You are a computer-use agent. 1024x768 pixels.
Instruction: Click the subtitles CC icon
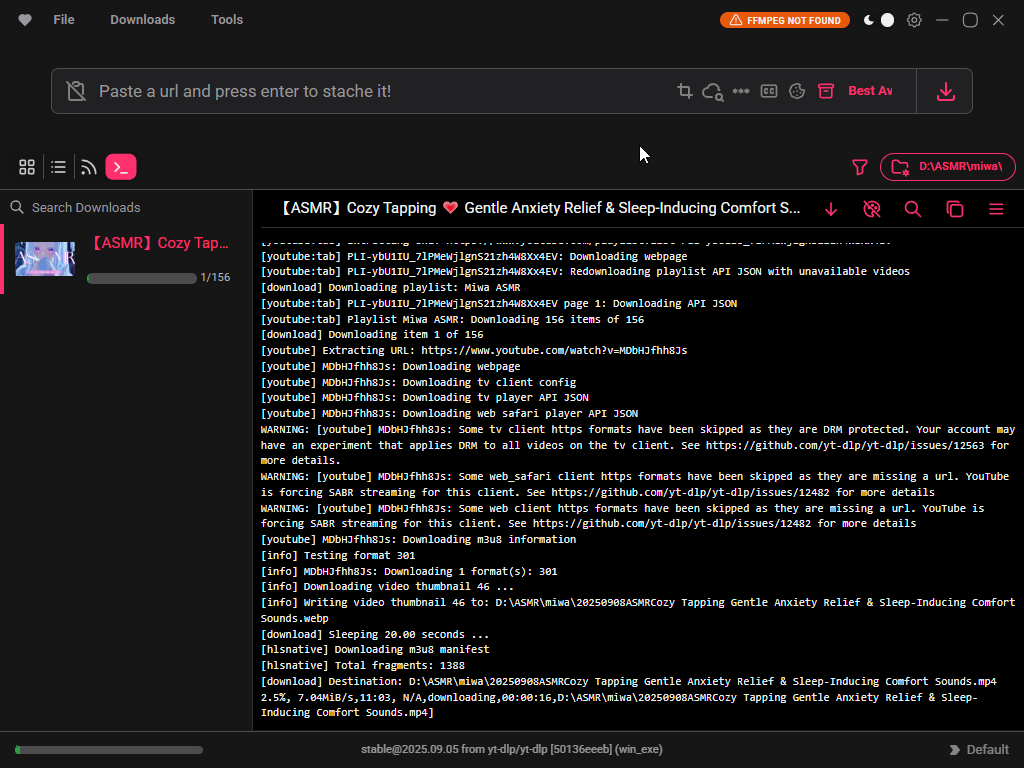coord(769,91)
